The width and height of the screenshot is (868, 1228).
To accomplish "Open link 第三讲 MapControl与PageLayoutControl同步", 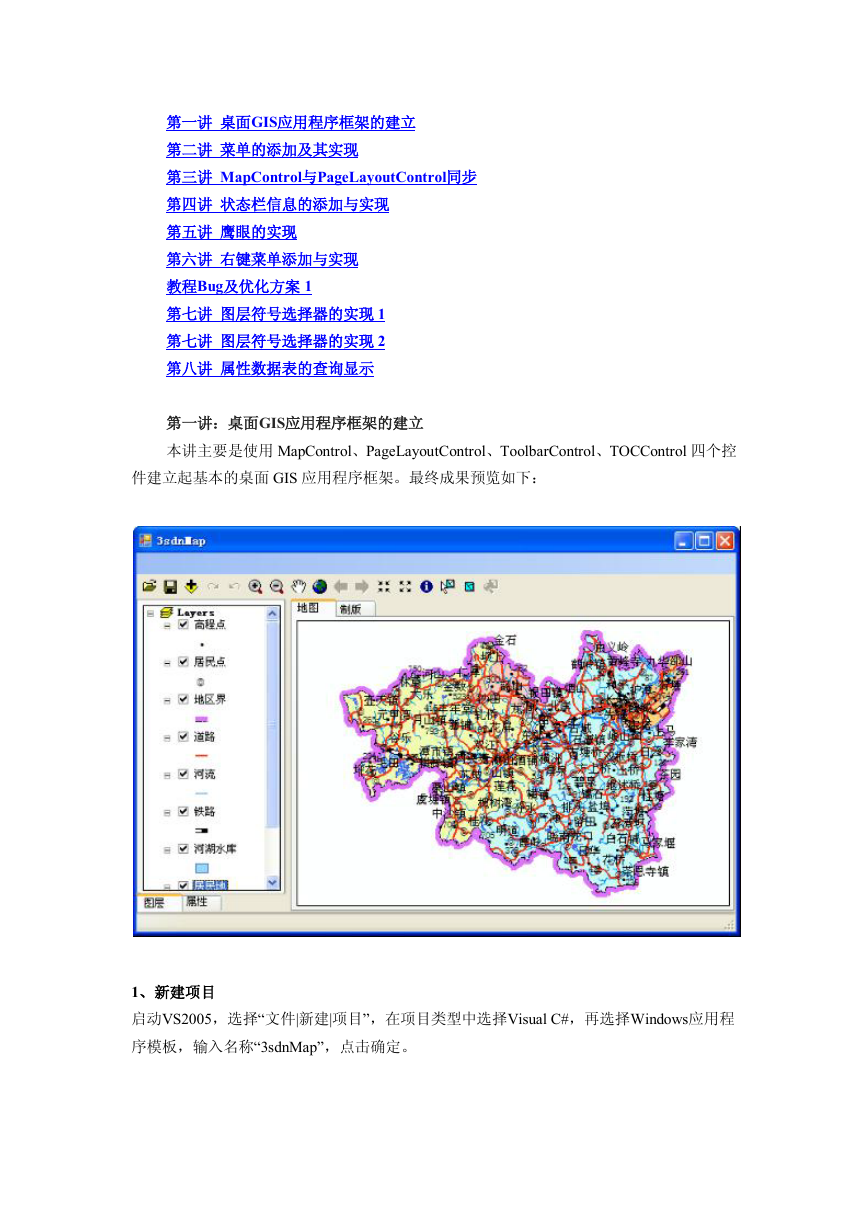I will tap(321, 177).
